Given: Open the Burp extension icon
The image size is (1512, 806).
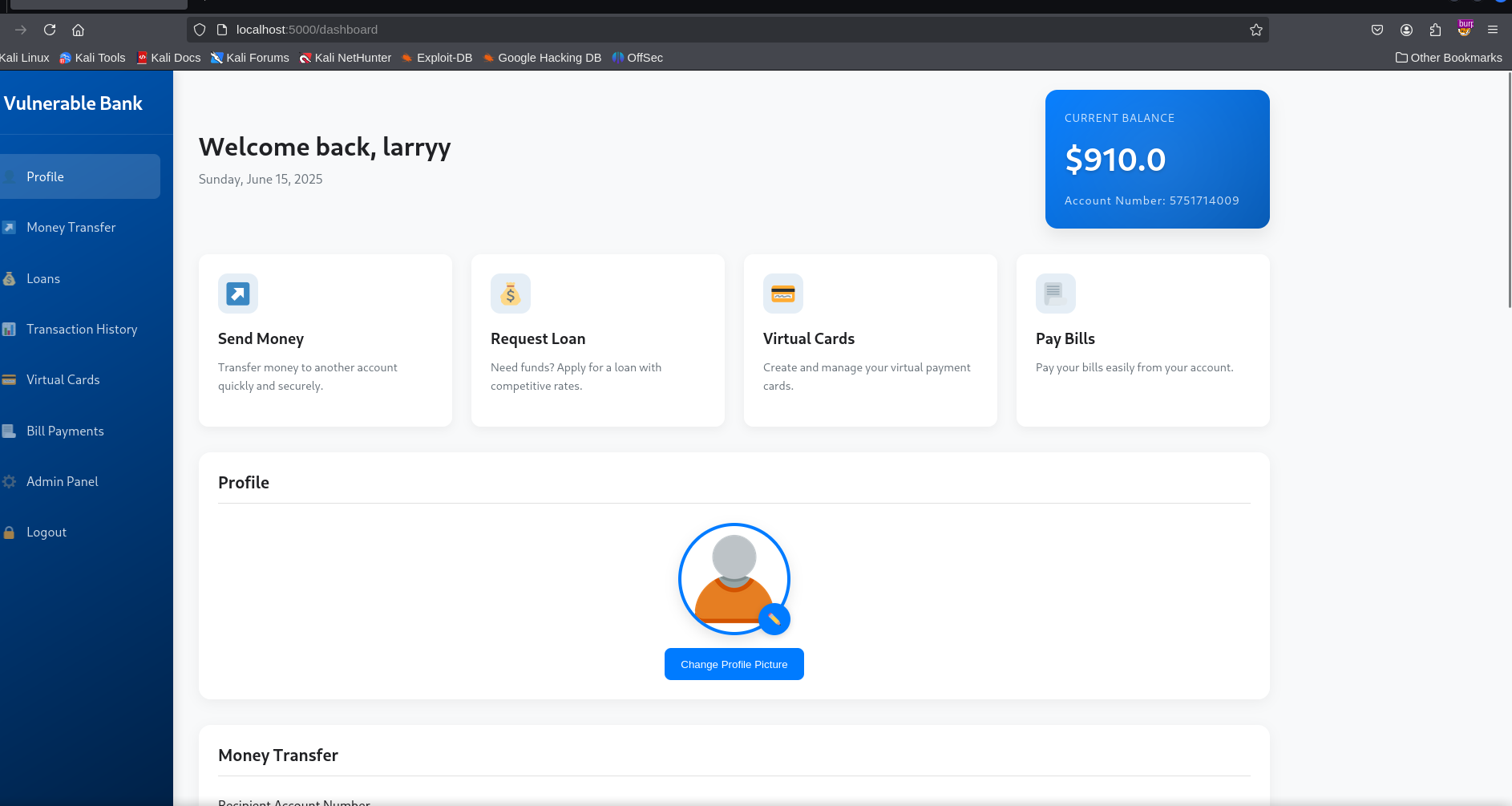Looking at the screenshot, I should click(1465, 29).
